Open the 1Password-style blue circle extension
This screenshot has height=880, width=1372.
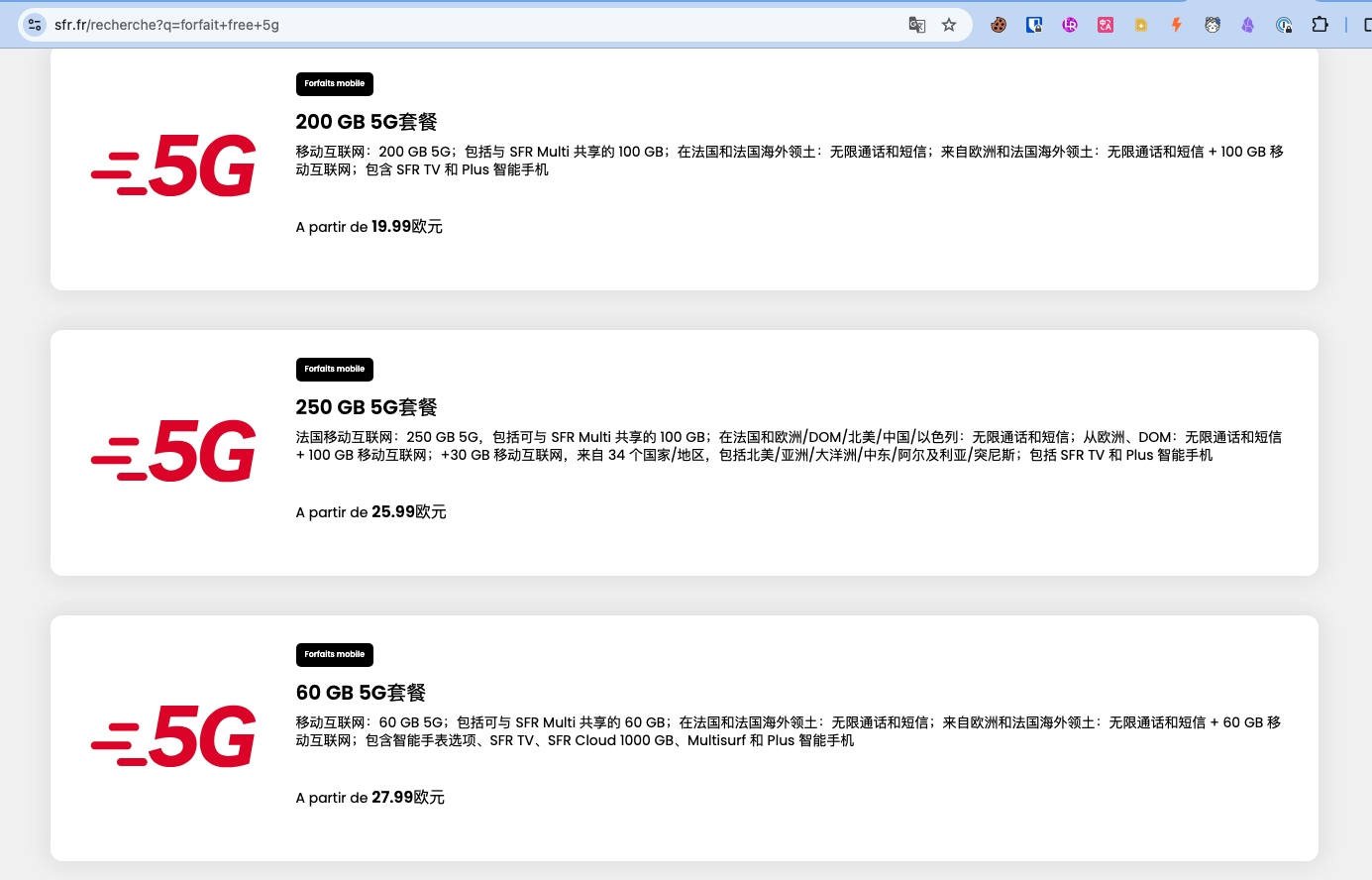click(1284, 25)
